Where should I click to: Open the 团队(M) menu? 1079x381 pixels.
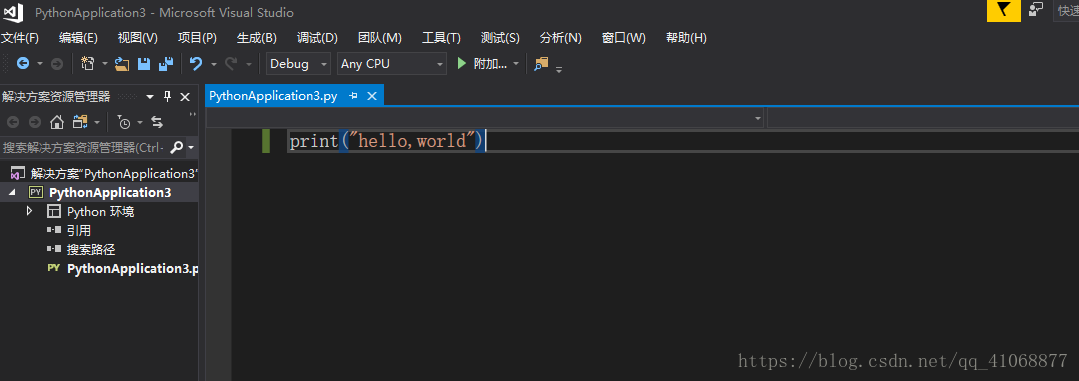tap(380, 38)
